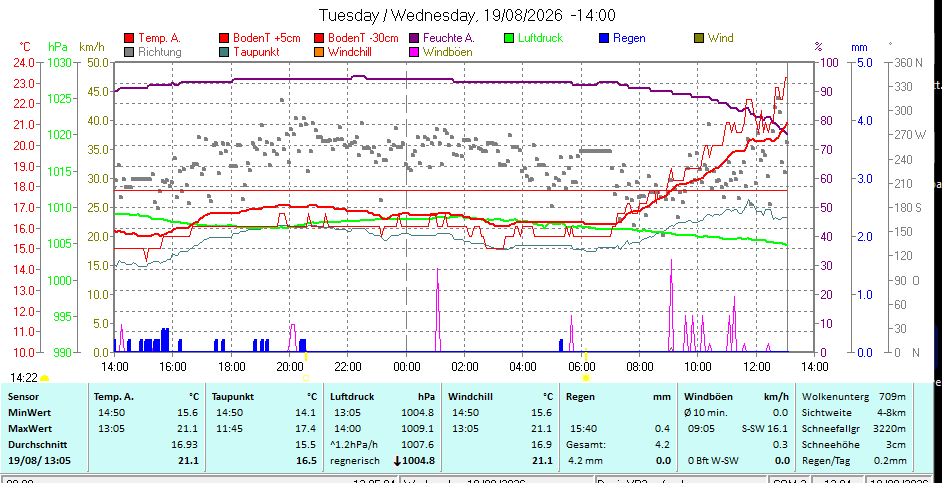Click the gray Richtung legend swatch
Image resolution: width=942 pixels, height=483 pixels.
click(129, 52)
